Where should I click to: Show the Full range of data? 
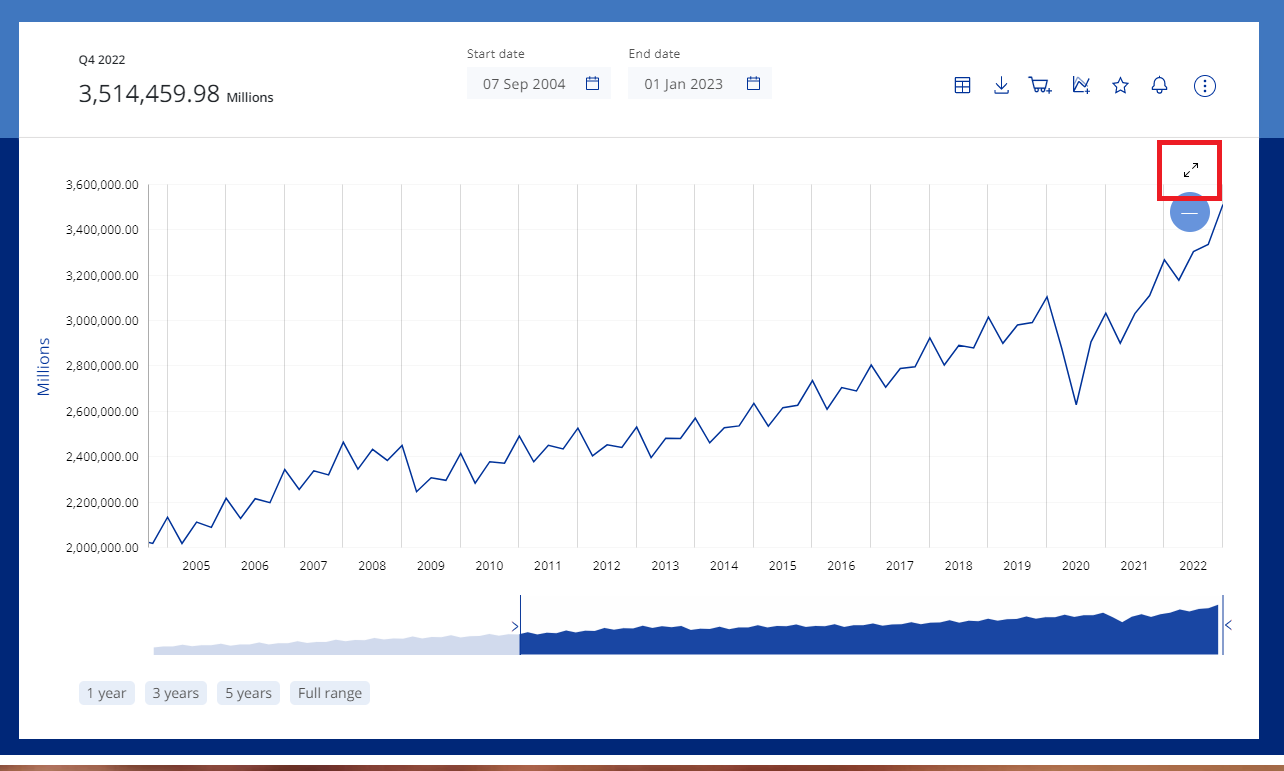(x=330, y=693)
